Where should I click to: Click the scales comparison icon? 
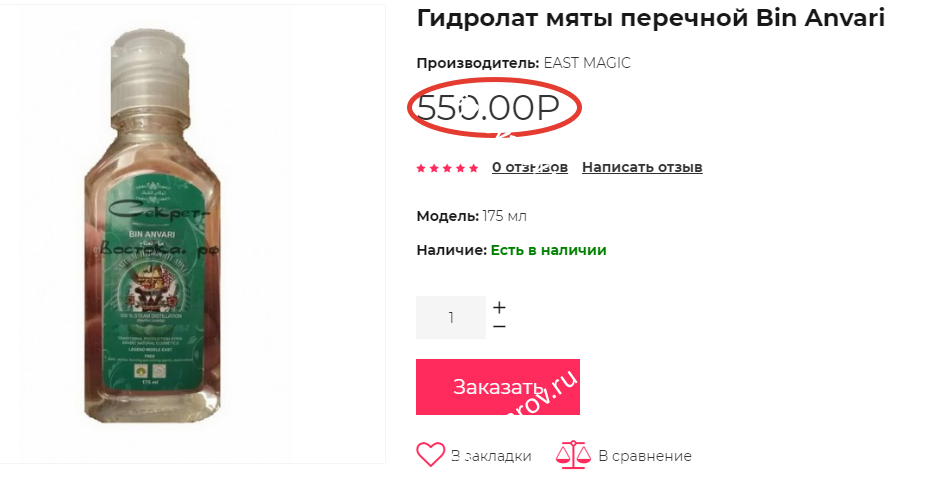tap(573, 455)
